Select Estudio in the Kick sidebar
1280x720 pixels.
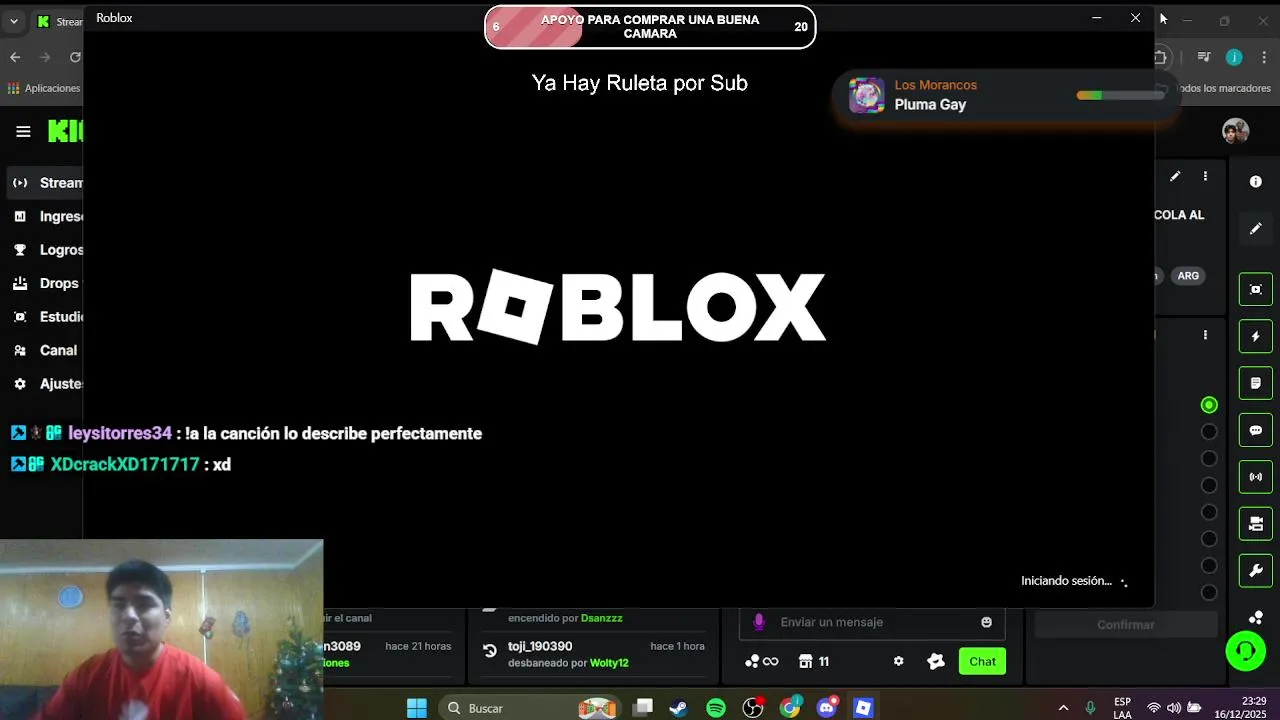[47, 317]
